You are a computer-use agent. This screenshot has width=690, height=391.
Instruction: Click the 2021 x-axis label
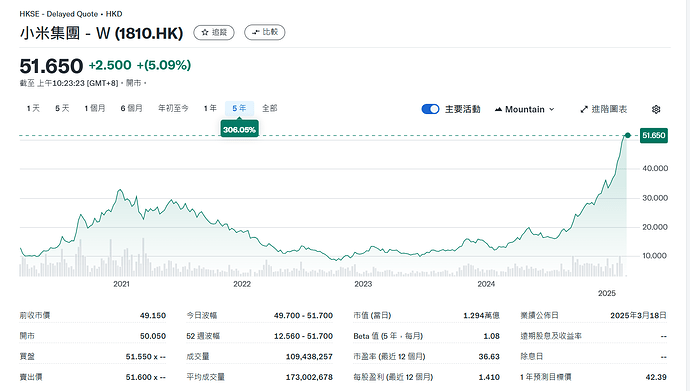click(x=121, y=284)
